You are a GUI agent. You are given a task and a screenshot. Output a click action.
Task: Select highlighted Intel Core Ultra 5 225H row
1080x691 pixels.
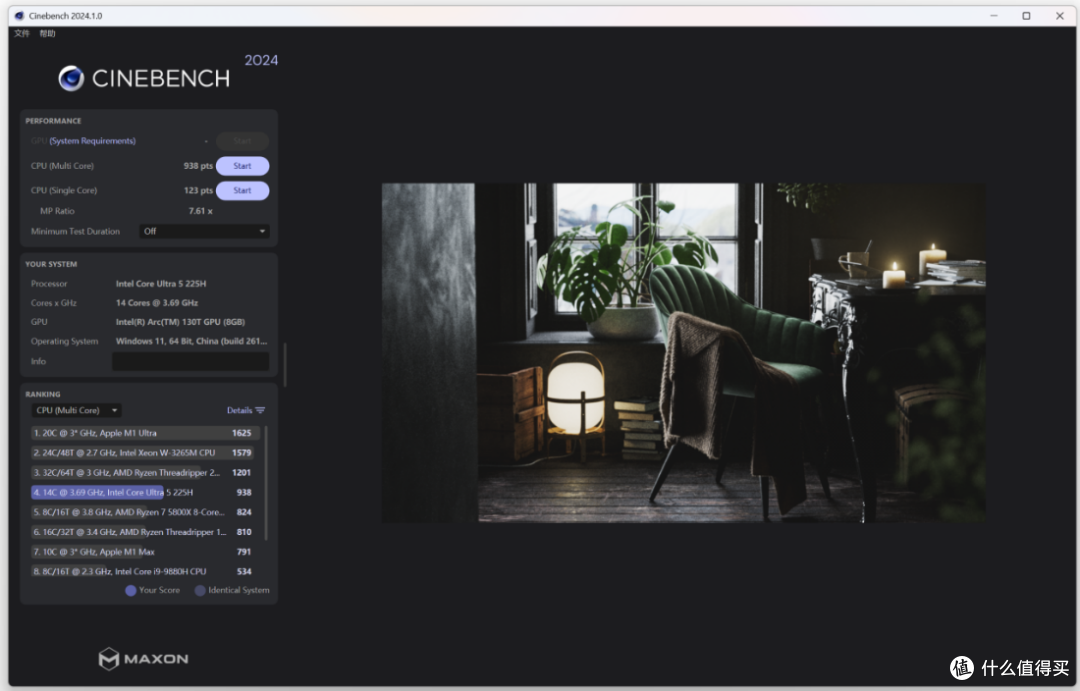(x=145, y=493)
